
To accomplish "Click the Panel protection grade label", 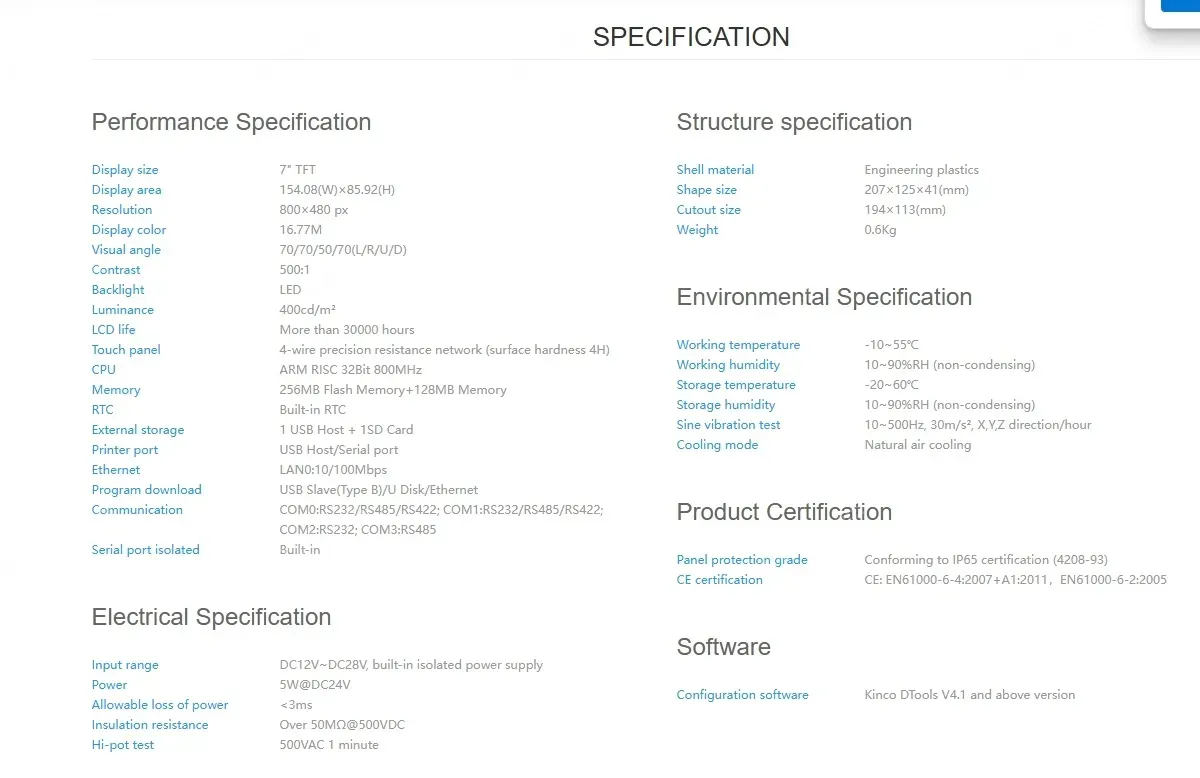I will click(x=742, y=560).
